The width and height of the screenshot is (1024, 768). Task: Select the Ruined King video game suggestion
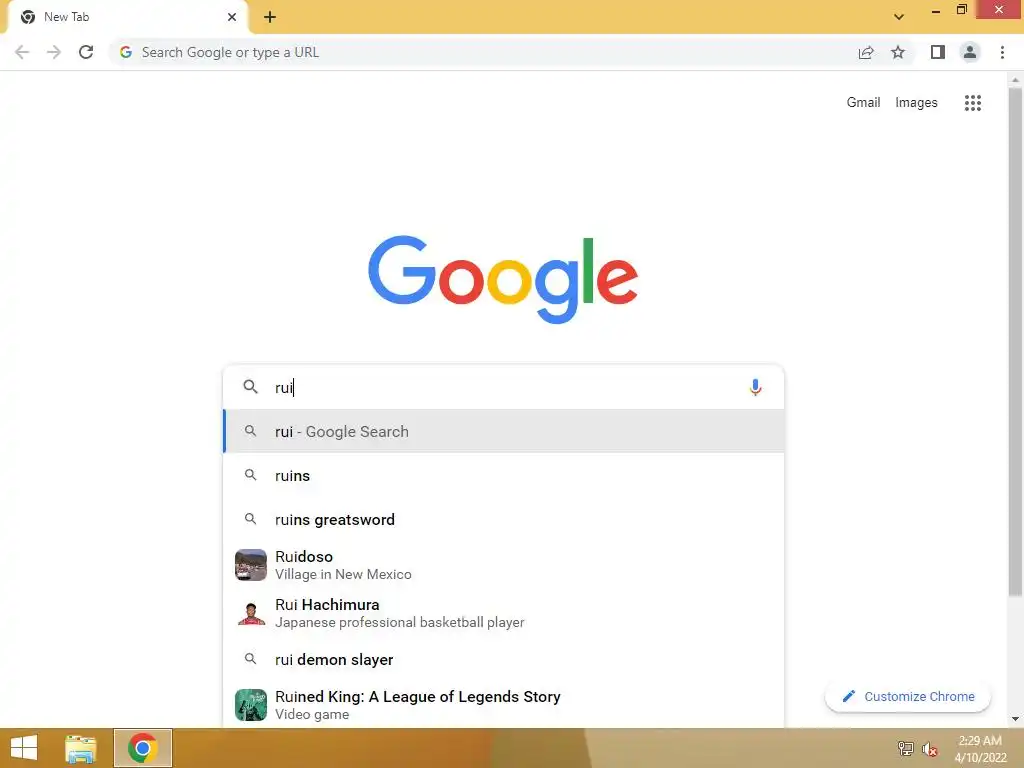(503, 705)
